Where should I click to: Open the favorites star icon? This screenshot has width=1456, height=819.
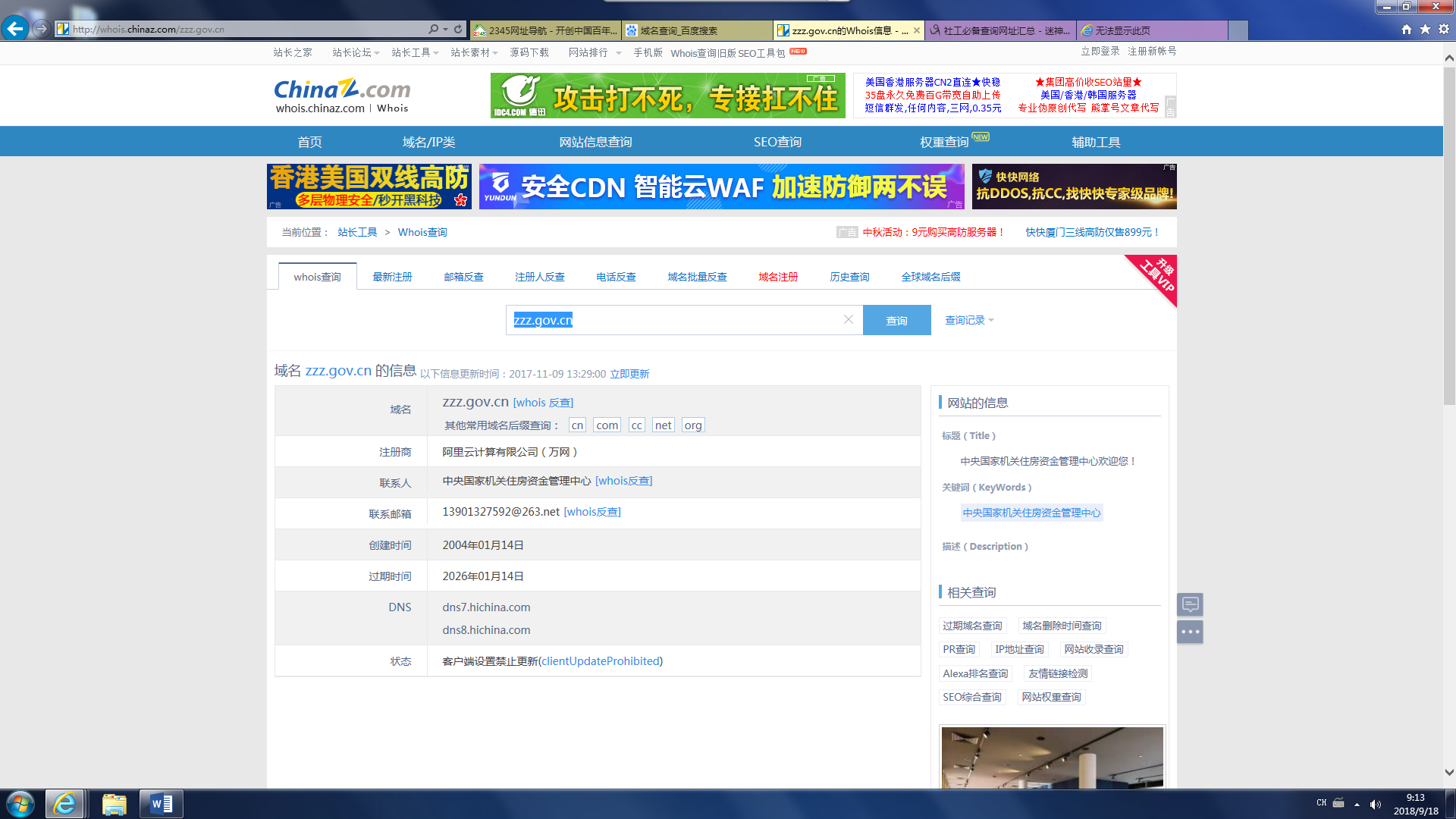(1425, 30)
